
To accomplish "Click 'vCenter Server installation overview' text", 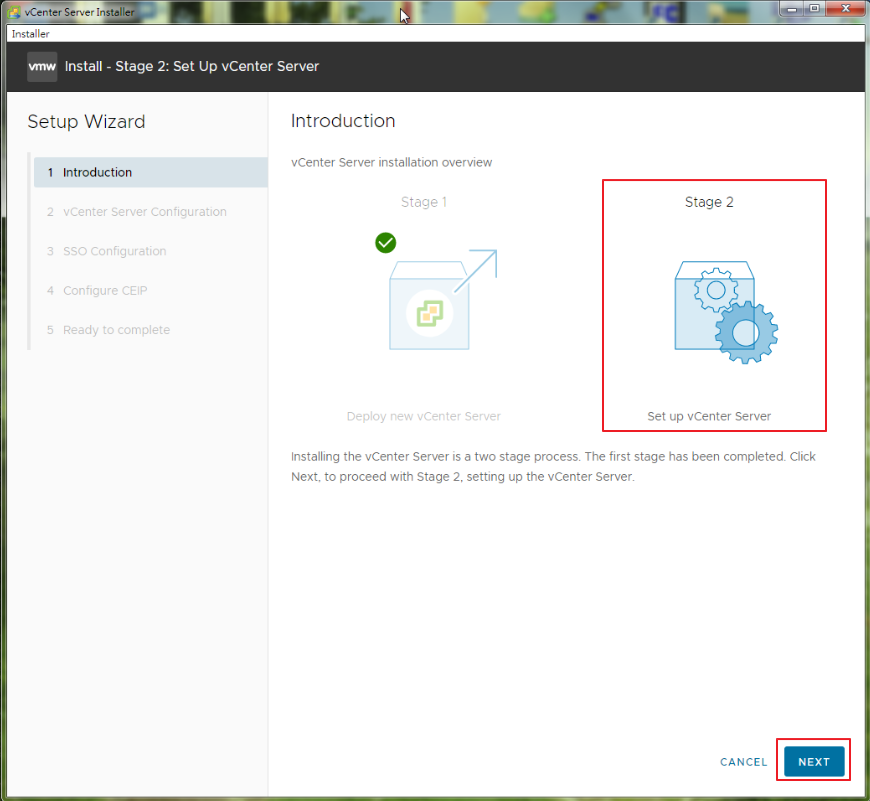I will [x=391, y=163].
